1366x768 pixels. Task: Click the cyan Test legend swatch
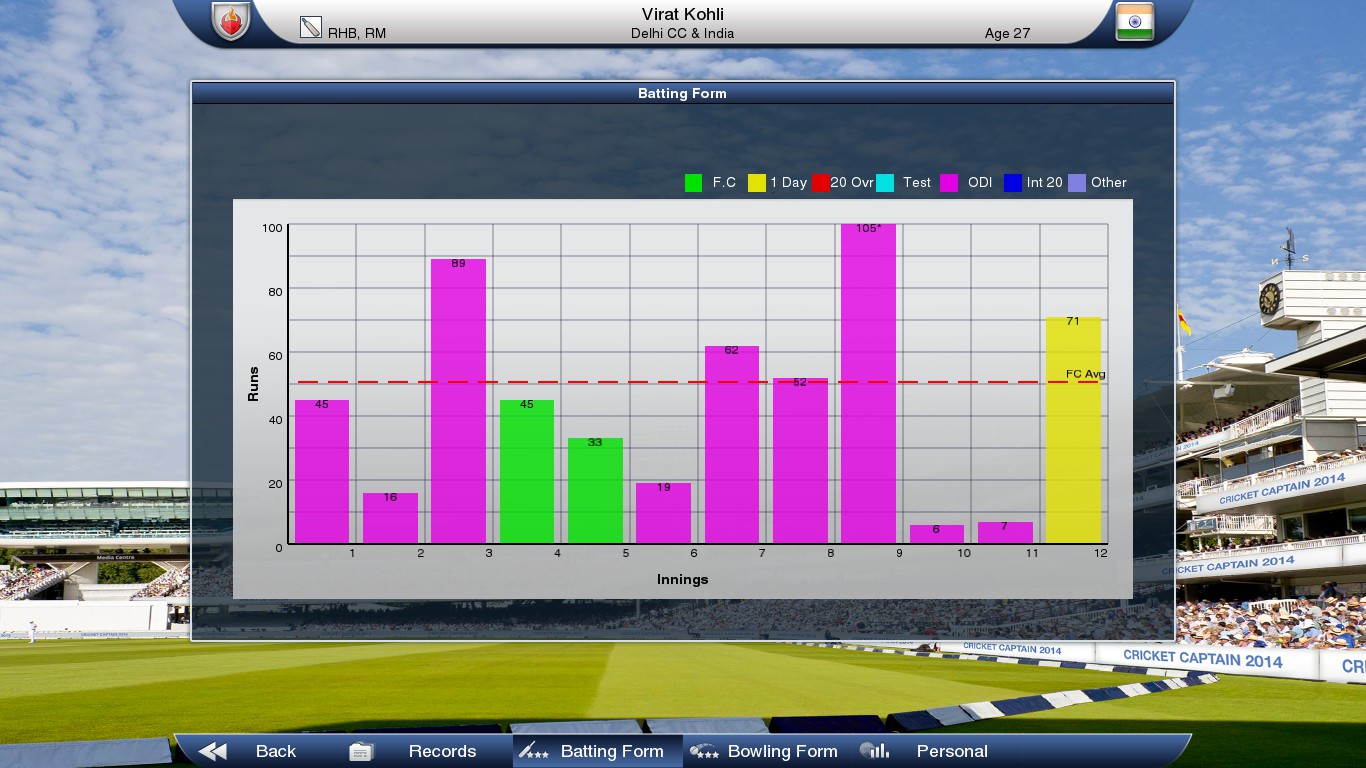tap(885, 183)
